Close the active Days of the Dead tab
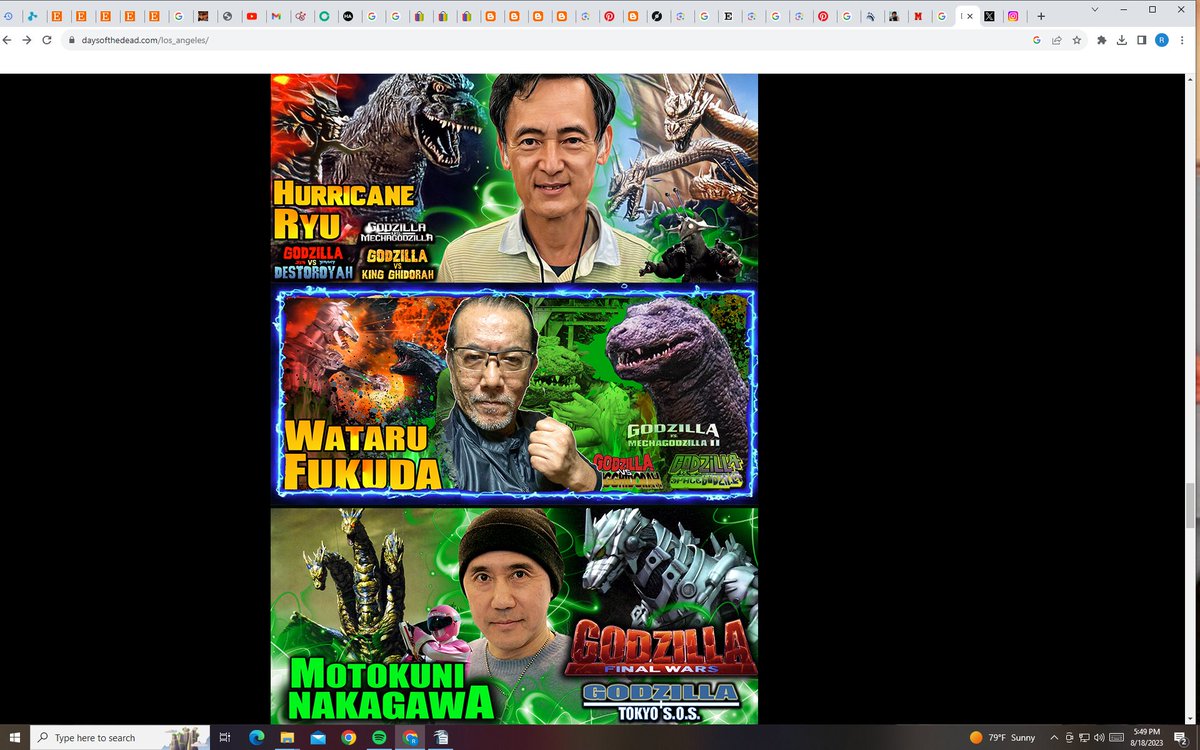 pyautogui.click(x=970, y=16)
